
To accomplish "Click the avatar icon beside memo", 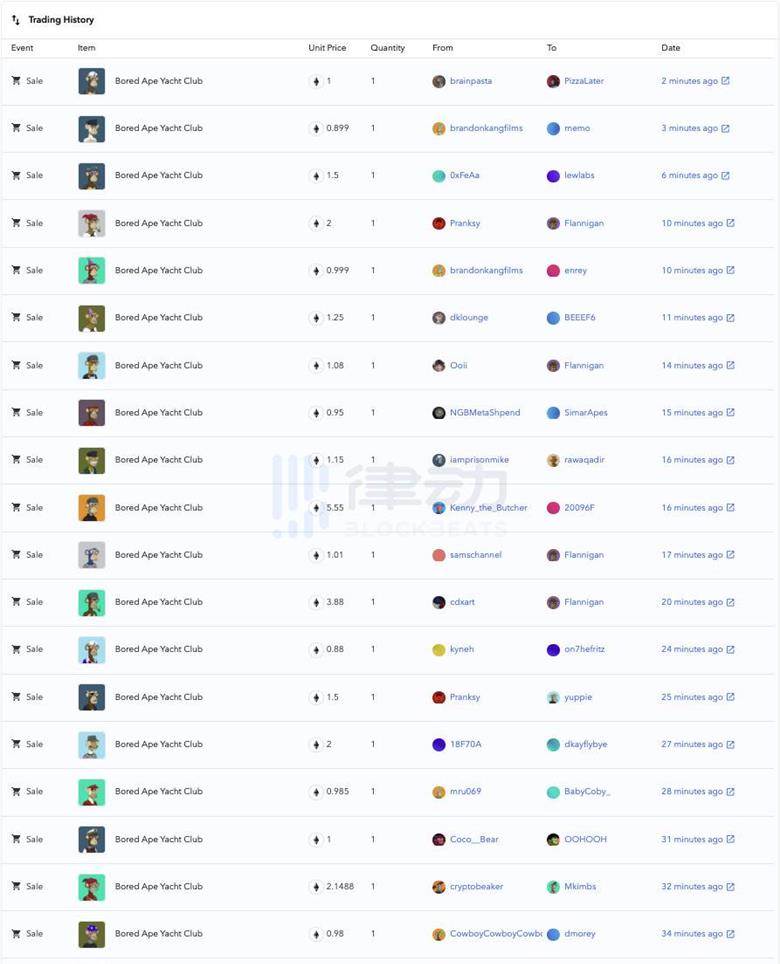I will [x=553, y=128].
